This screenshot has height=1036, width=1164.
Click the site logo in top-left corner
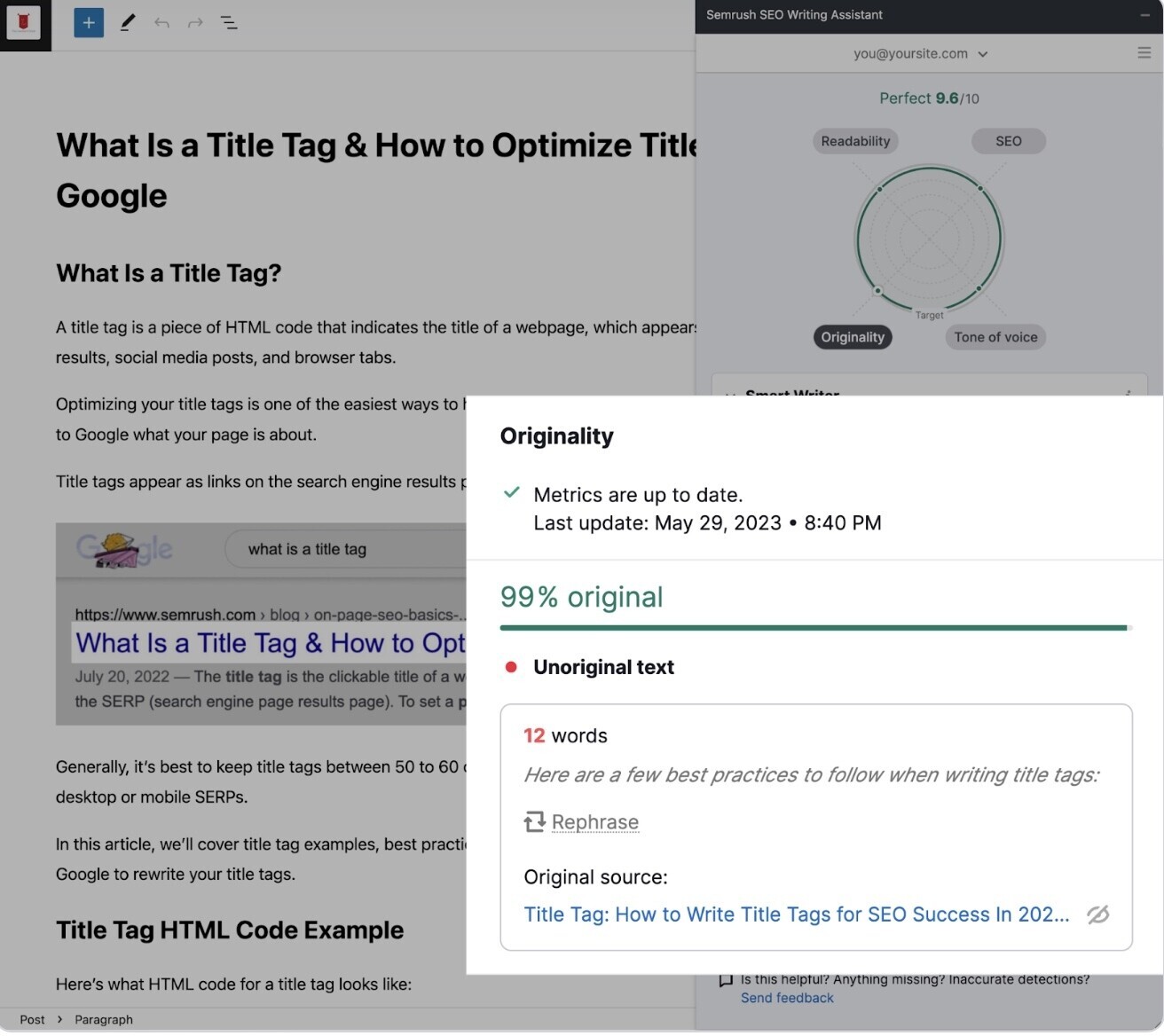[24, 23]
